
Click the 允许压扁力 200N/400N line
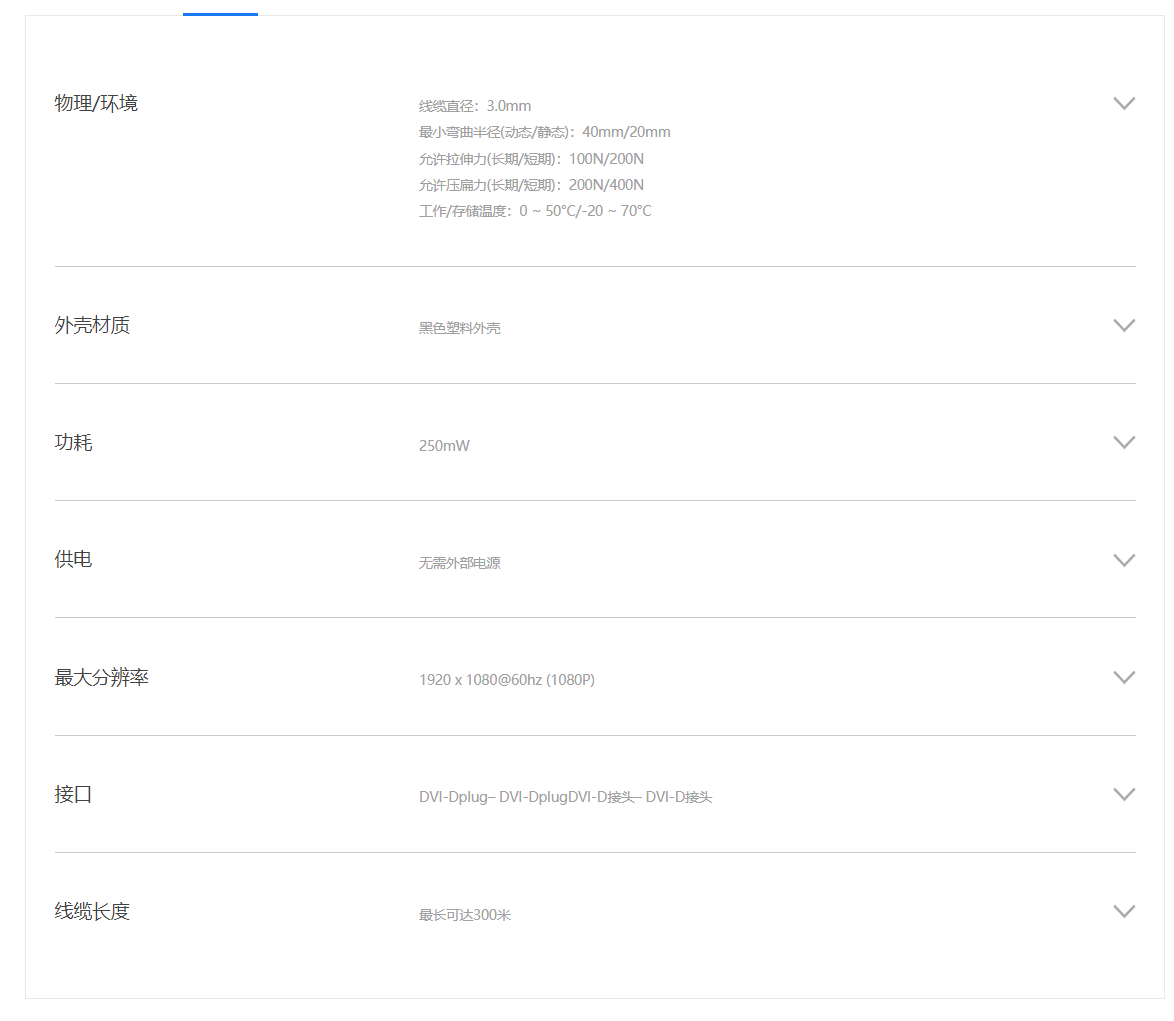pos(531,185)
